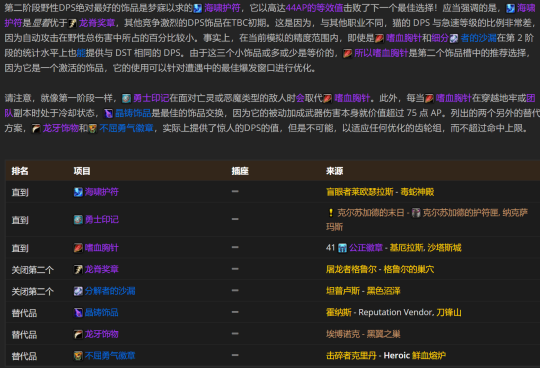Open the 鲜血熔炉 link
The image size is (540, 368).
pos(429,355)
